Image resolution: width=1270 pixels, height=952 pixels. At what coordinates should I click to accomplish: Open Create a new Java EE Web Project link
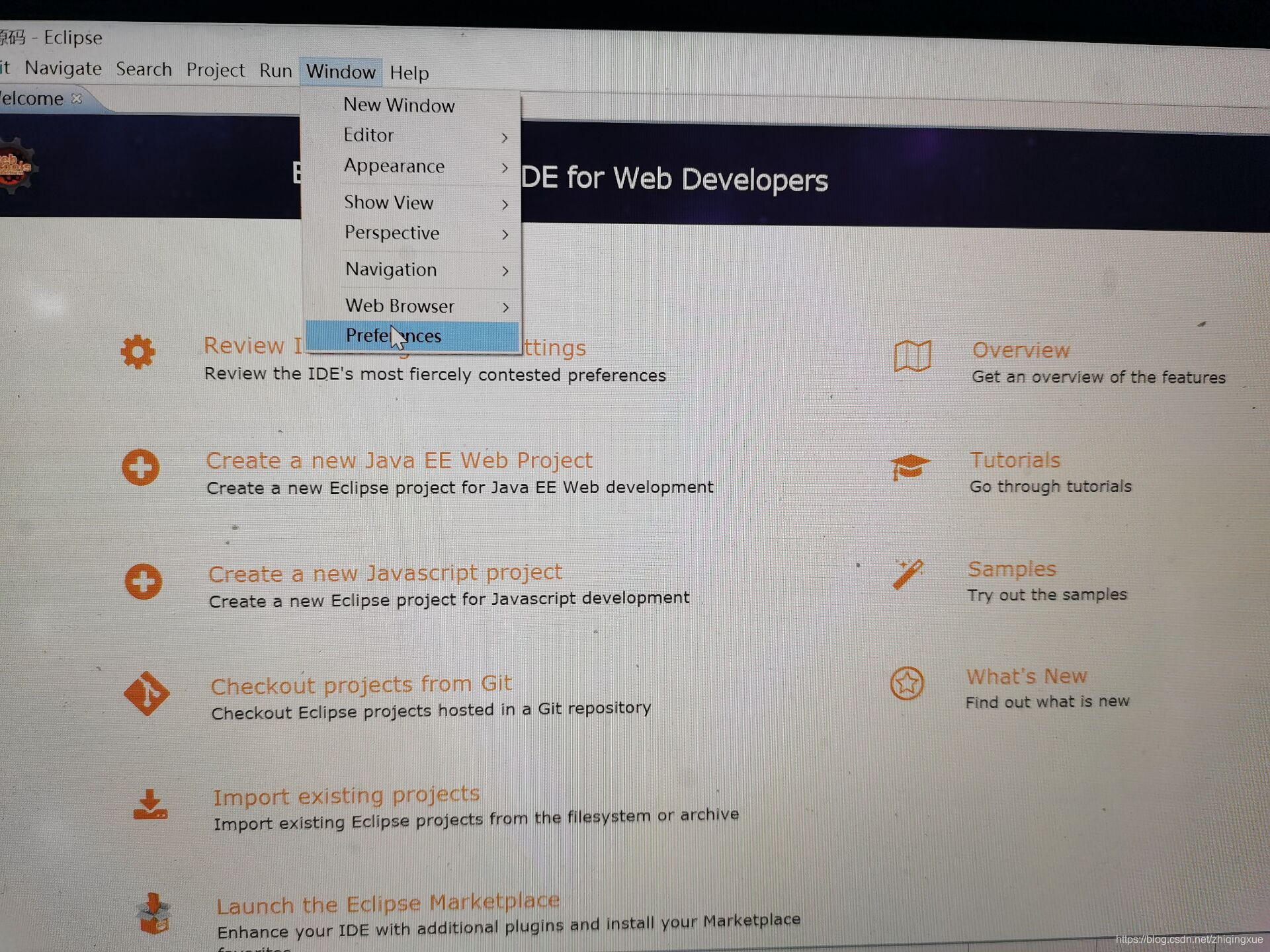click(x=399, y=460)
